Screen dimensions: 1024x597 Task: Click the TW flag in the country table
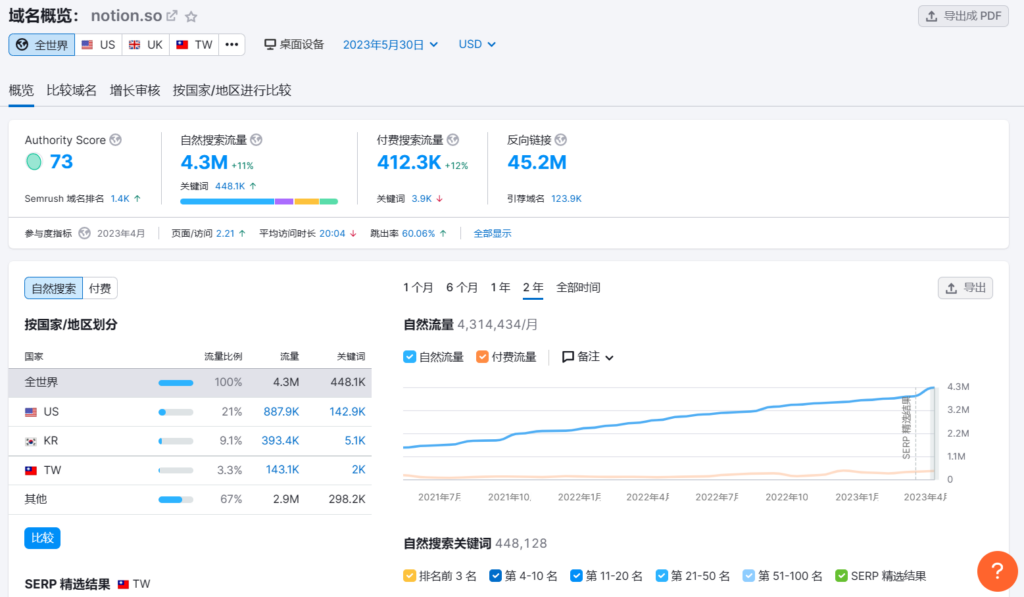(31, 470)
